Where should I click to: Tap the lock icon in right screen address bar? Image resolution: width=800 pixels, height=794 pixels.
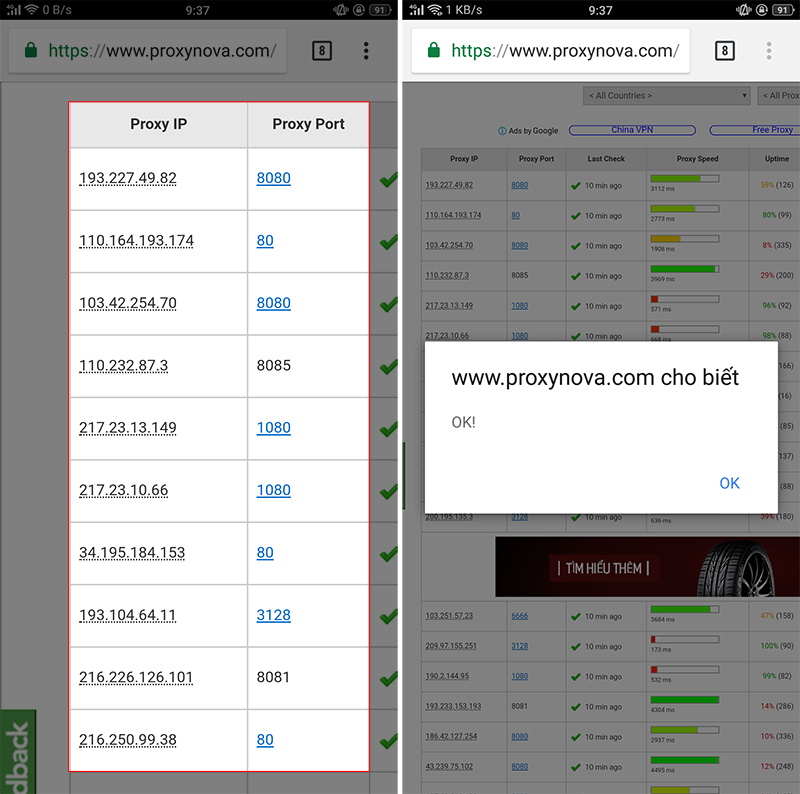coord(434,50)
